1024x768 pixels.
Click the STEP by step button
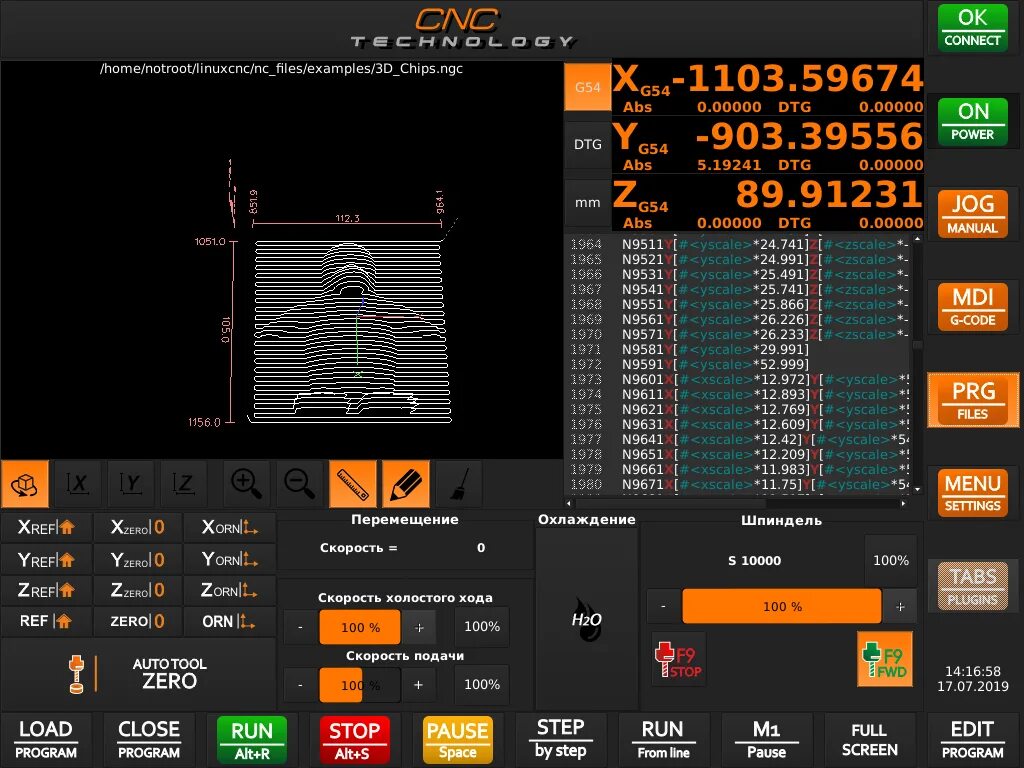point(560,739)
